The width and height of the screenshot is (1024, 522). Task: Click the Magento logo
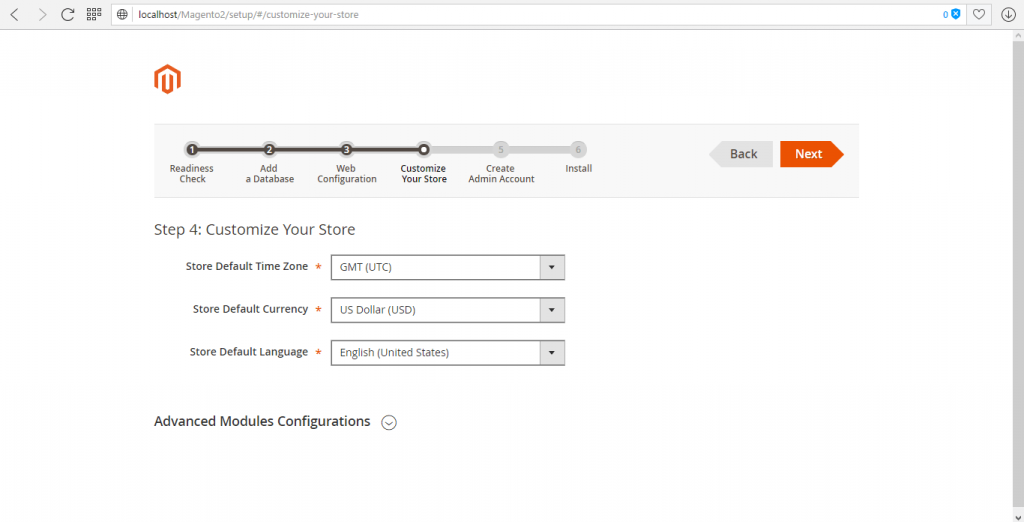point(167,79)
